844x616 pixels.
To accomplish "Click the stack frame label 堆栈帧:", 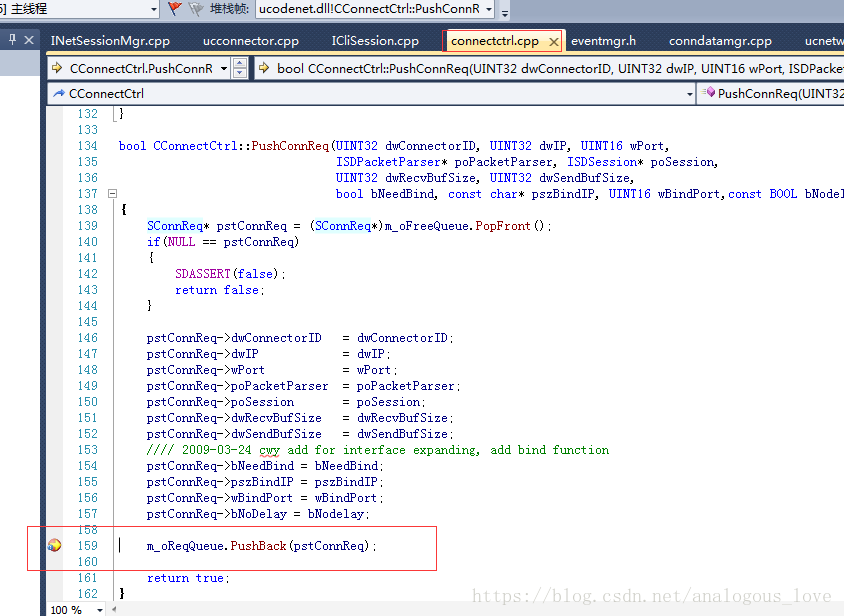I will pyautogui.click(x=229, y=9).
